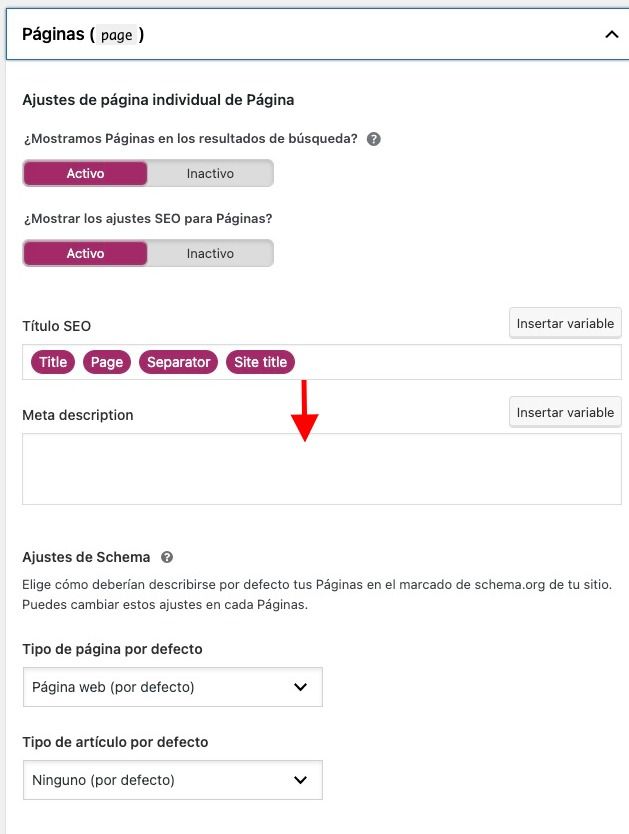Select the Page variable tag

click(107, 362)
